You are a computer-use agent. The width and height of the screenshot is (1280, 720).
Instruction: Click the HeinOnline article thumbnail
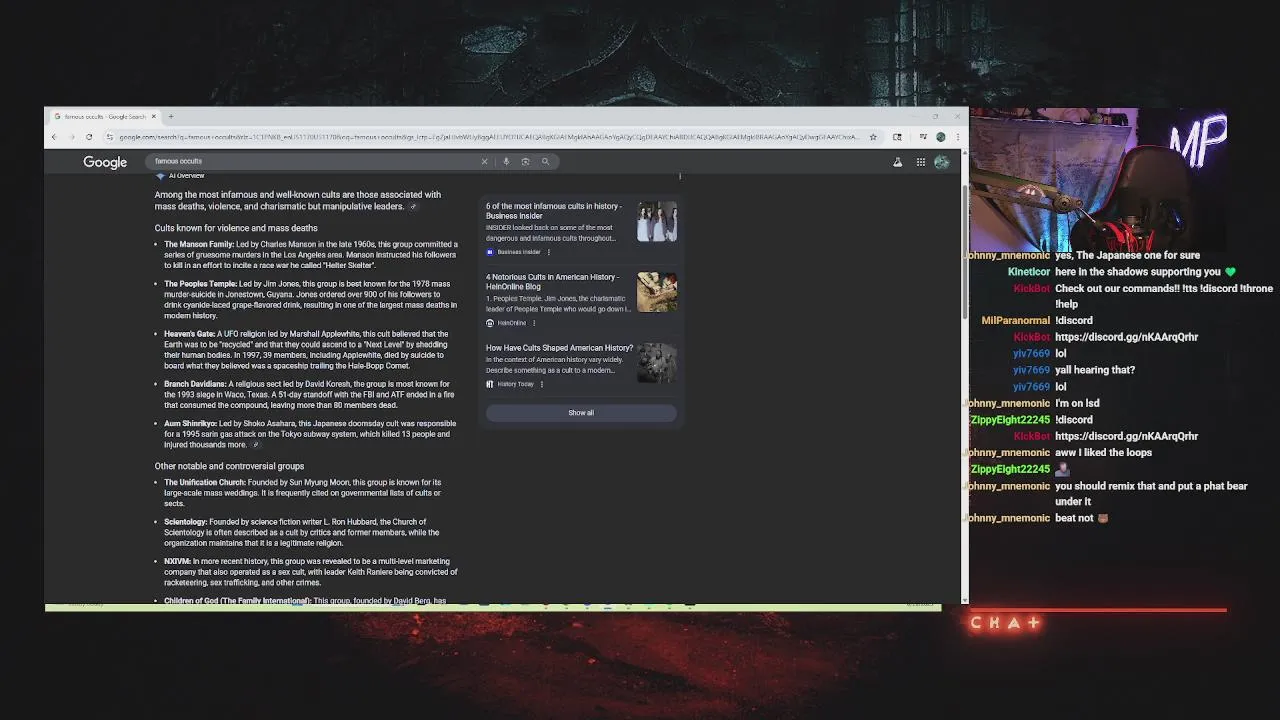(x=657, y=292)
